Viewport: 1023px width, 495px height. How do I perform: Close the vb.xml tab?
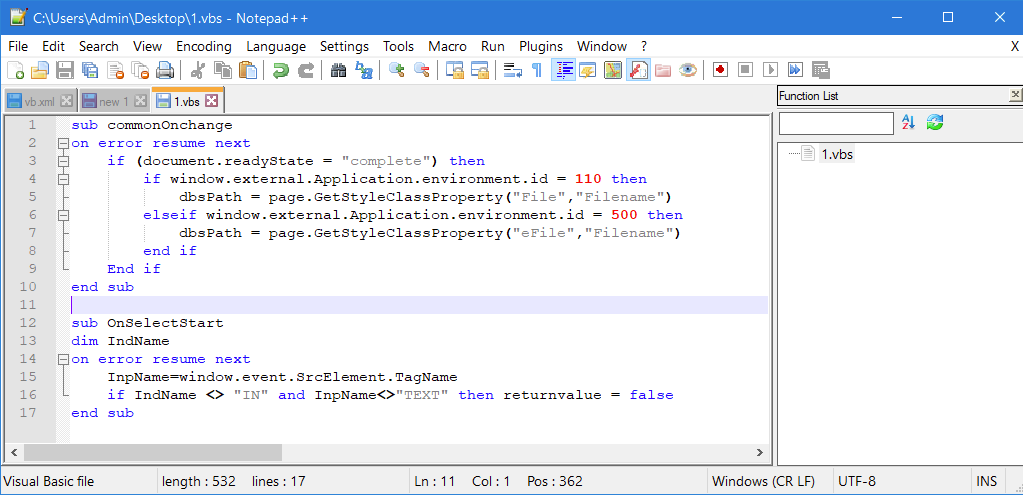[66, 101]
